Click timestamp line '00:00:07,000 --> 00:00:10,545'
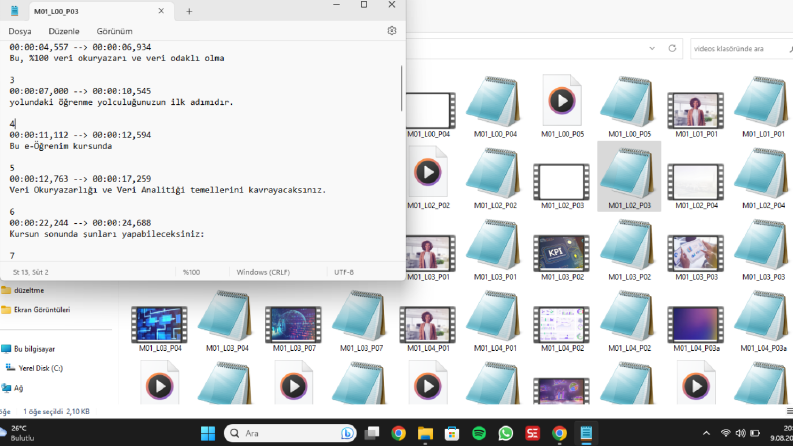Viewport: 793px width, 446px height. coord(80,91)
